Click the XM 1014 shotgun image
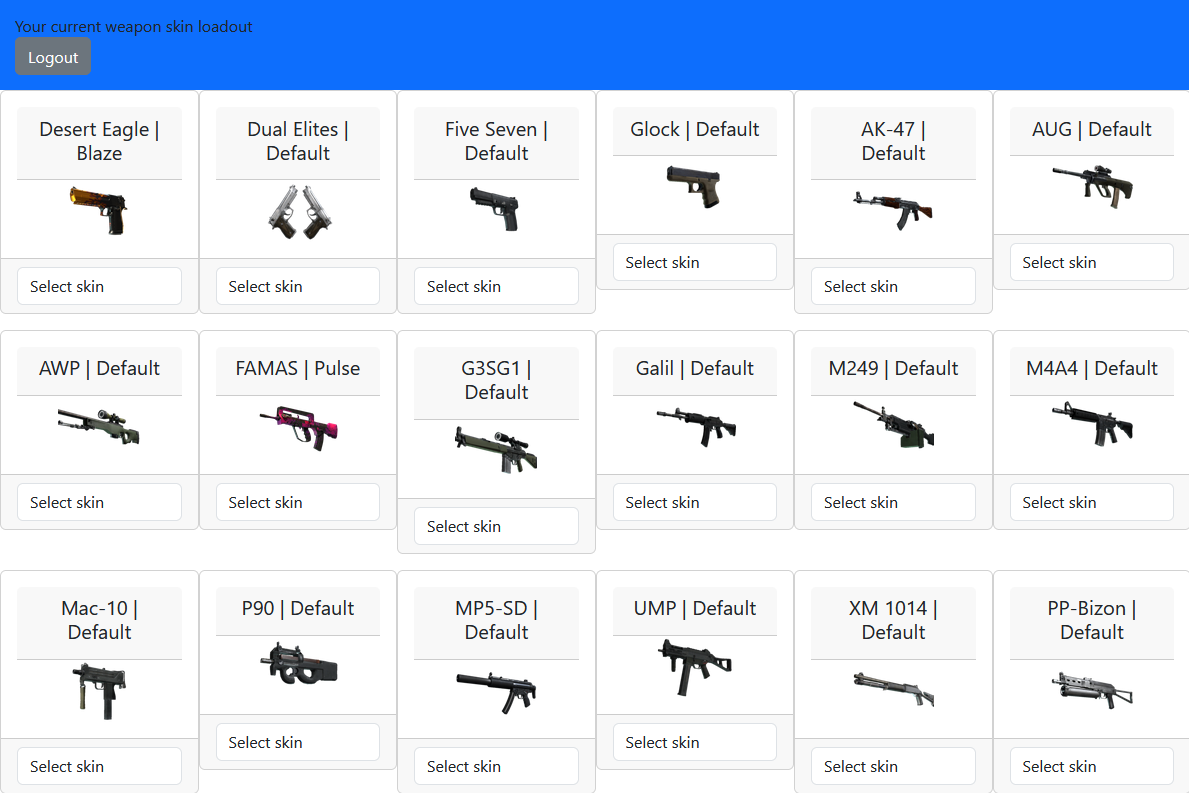 893,689
